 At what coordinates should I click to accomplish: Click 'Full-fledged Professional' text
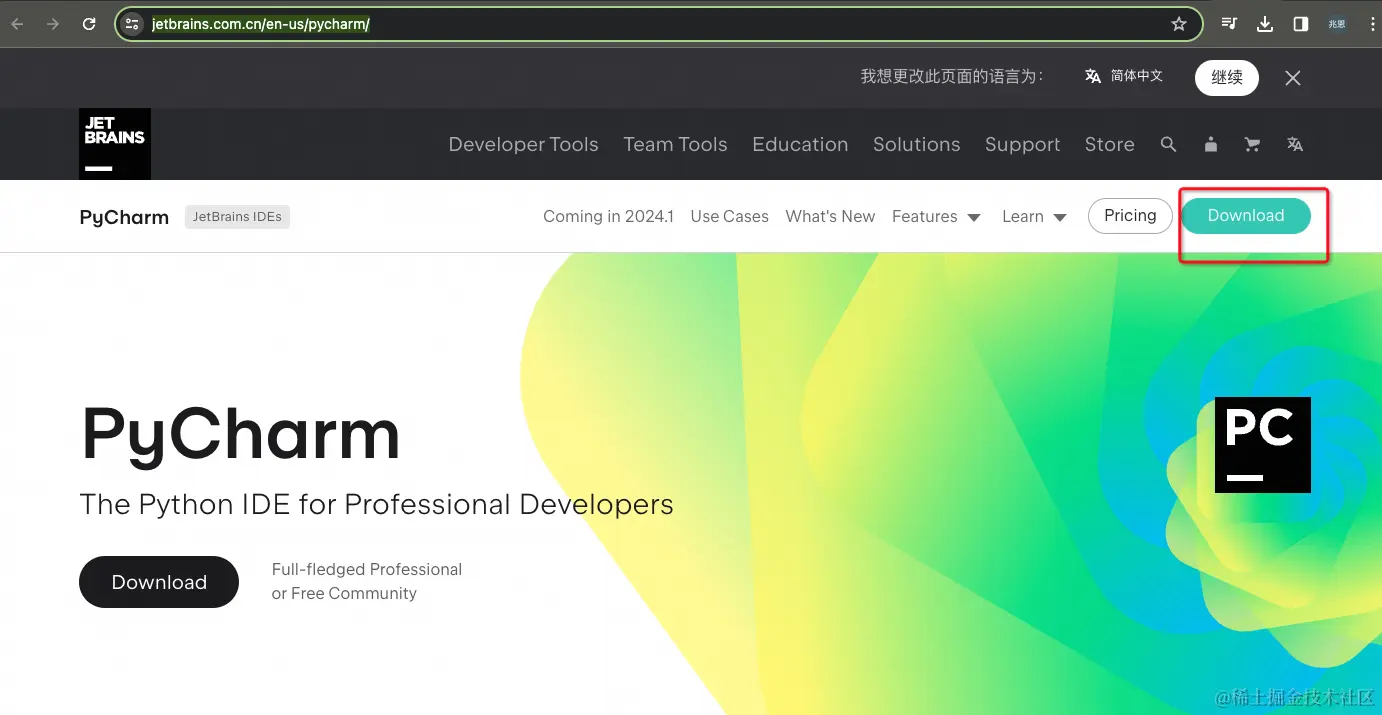pos(367,569)
